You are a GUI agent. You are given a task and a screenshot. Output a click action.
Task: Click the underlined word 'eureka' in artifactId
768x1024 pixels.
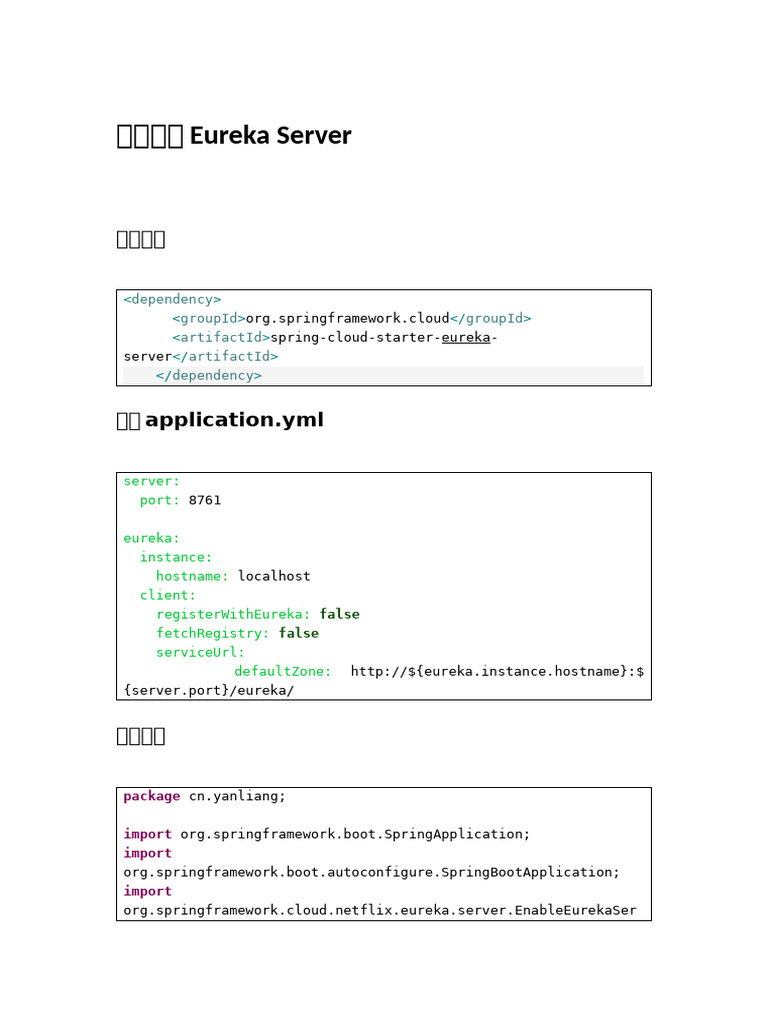point(466,337)
